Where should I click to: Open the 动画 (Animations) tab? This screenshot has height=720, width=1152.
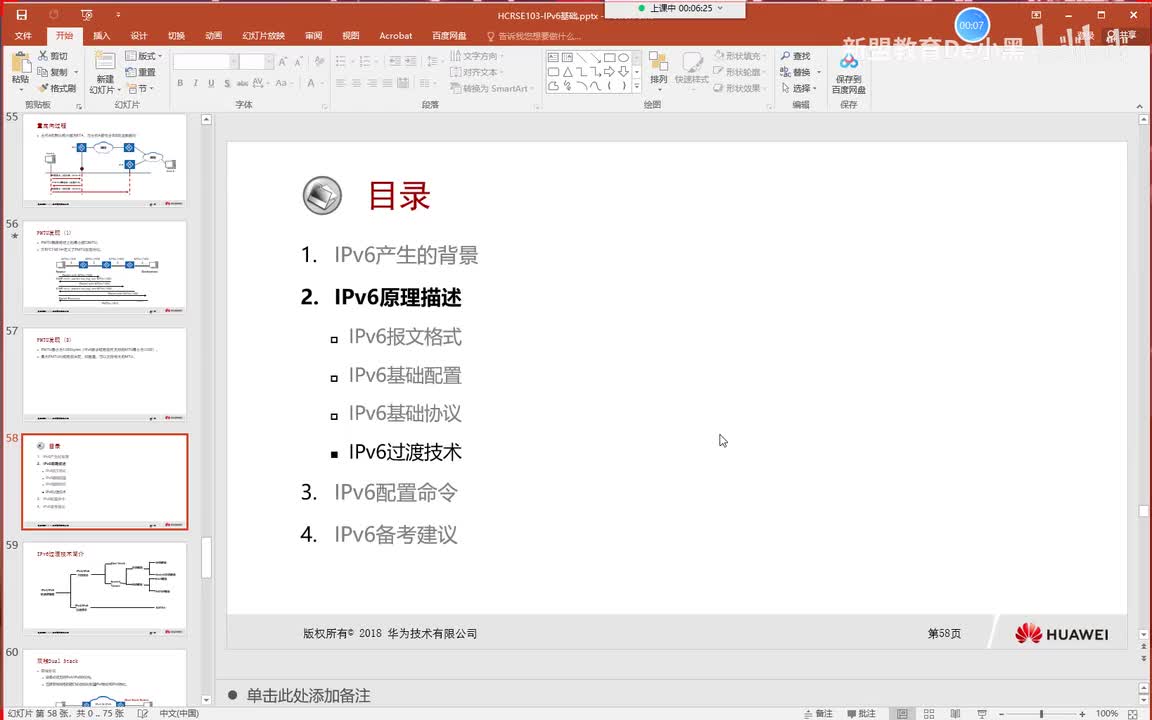point(214,35)
